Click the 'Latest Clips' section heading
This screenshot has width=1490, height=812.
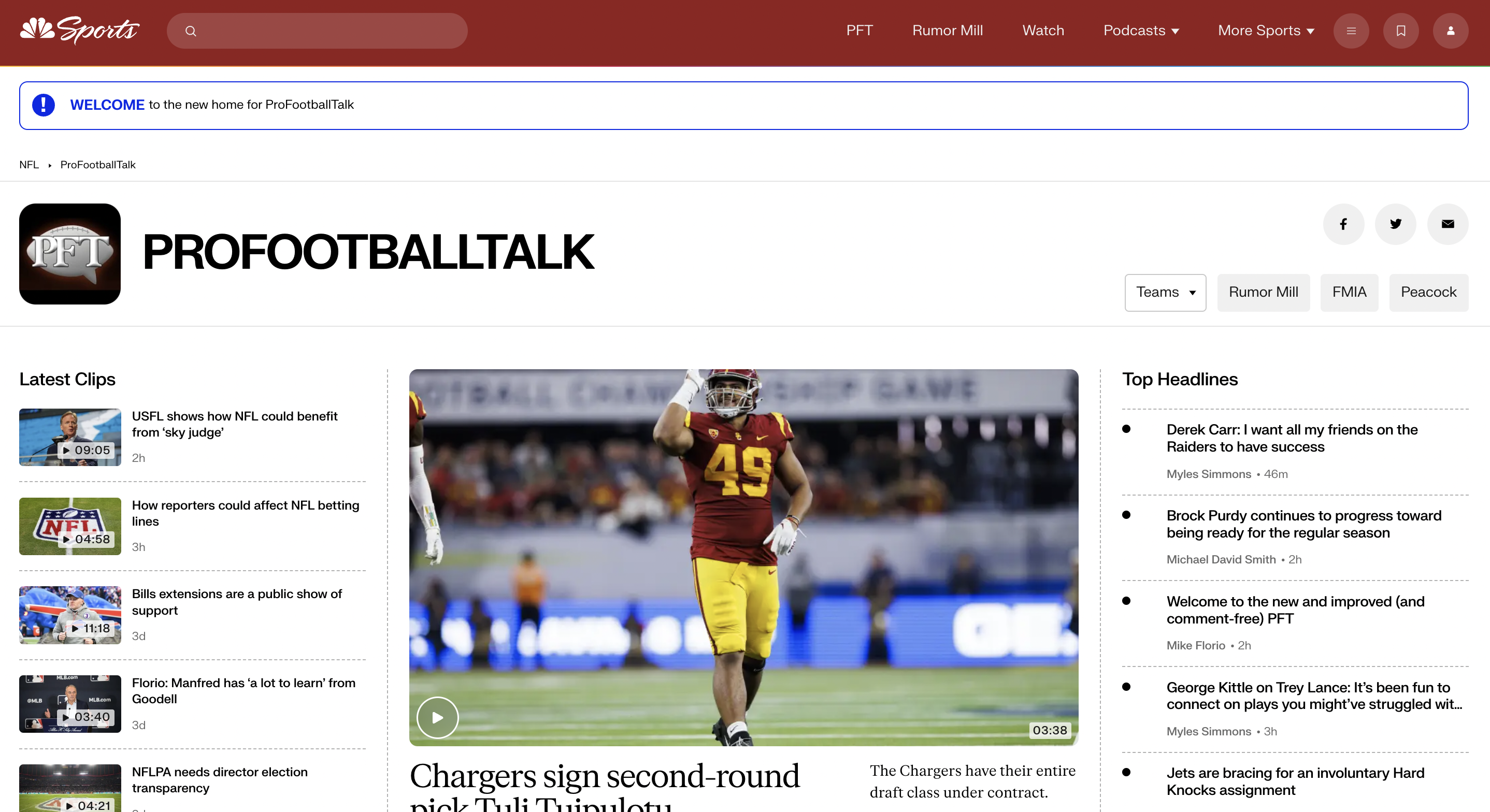pos(67,380)
